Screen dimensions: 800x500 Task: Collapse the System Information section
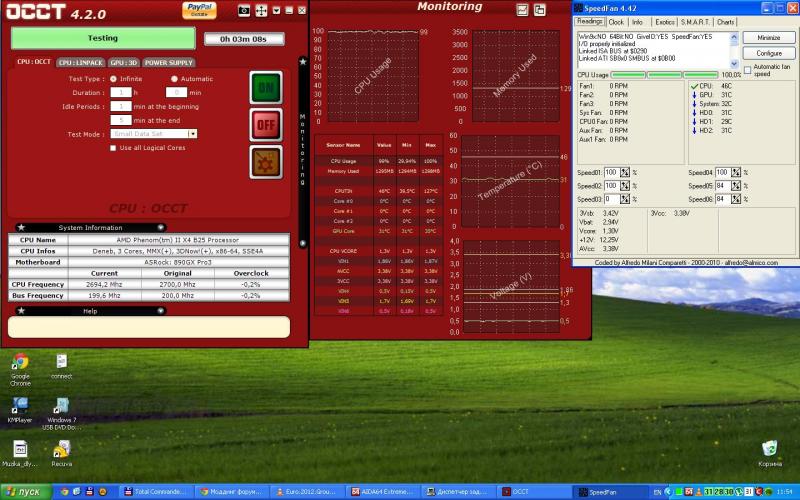point(160,227)
